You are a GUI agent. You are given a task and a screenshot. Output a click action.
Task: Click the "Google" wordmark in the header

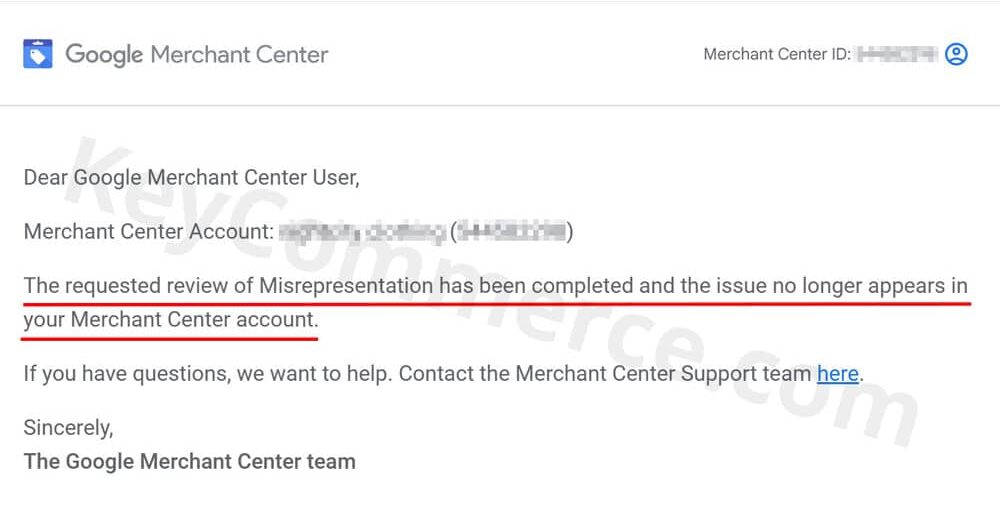pyautogui.click(x=104, y=54)
